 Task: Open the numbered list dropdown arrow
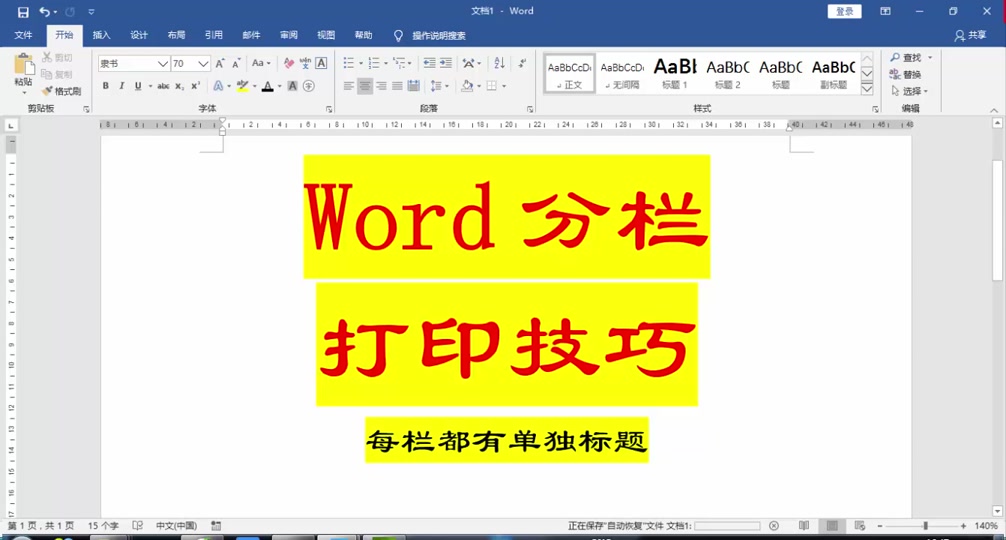[386, 63]
